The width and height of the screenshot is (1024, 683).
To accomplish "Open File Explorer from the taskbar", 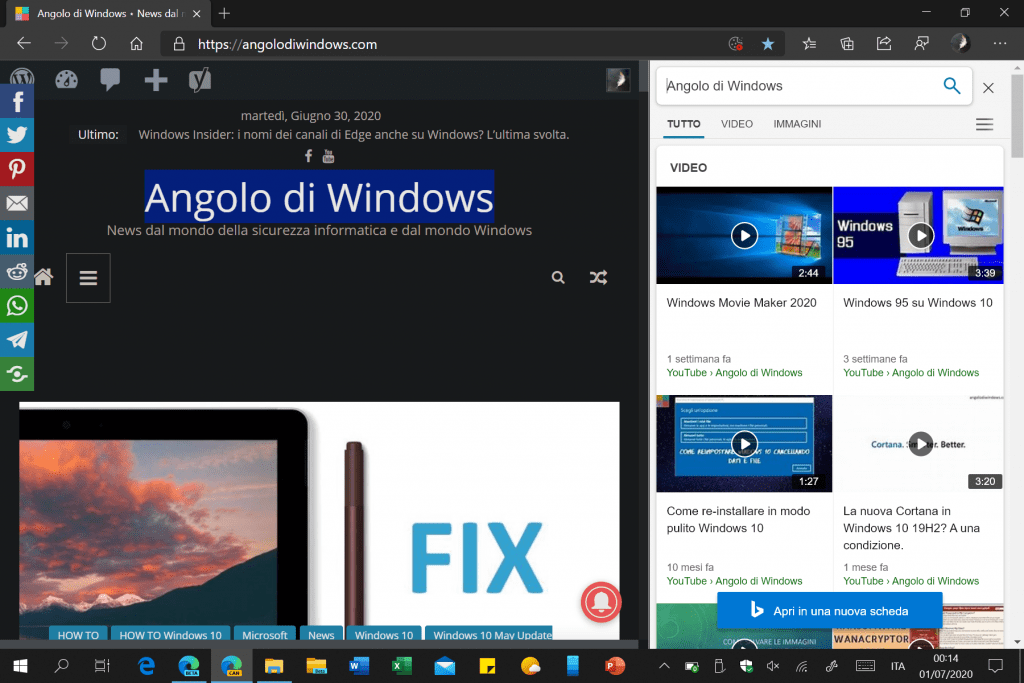I will pos(274,665).
